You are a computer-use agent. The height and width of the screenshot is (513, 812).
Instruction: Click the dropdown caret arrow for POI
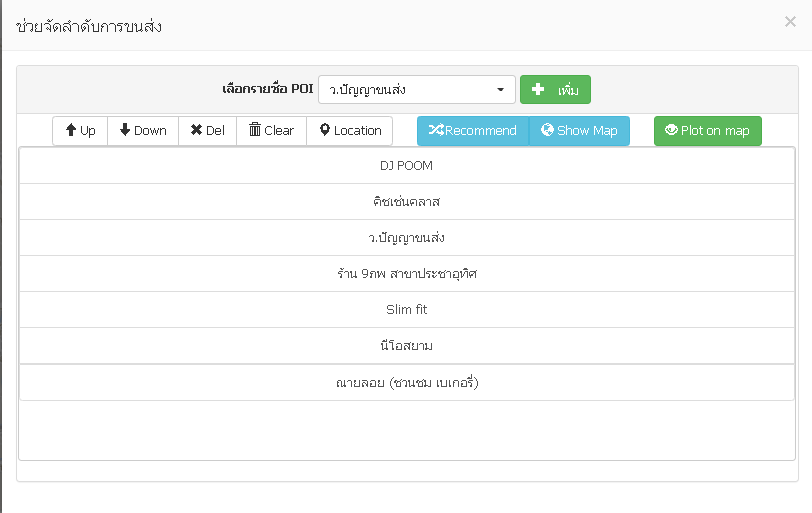500,90
